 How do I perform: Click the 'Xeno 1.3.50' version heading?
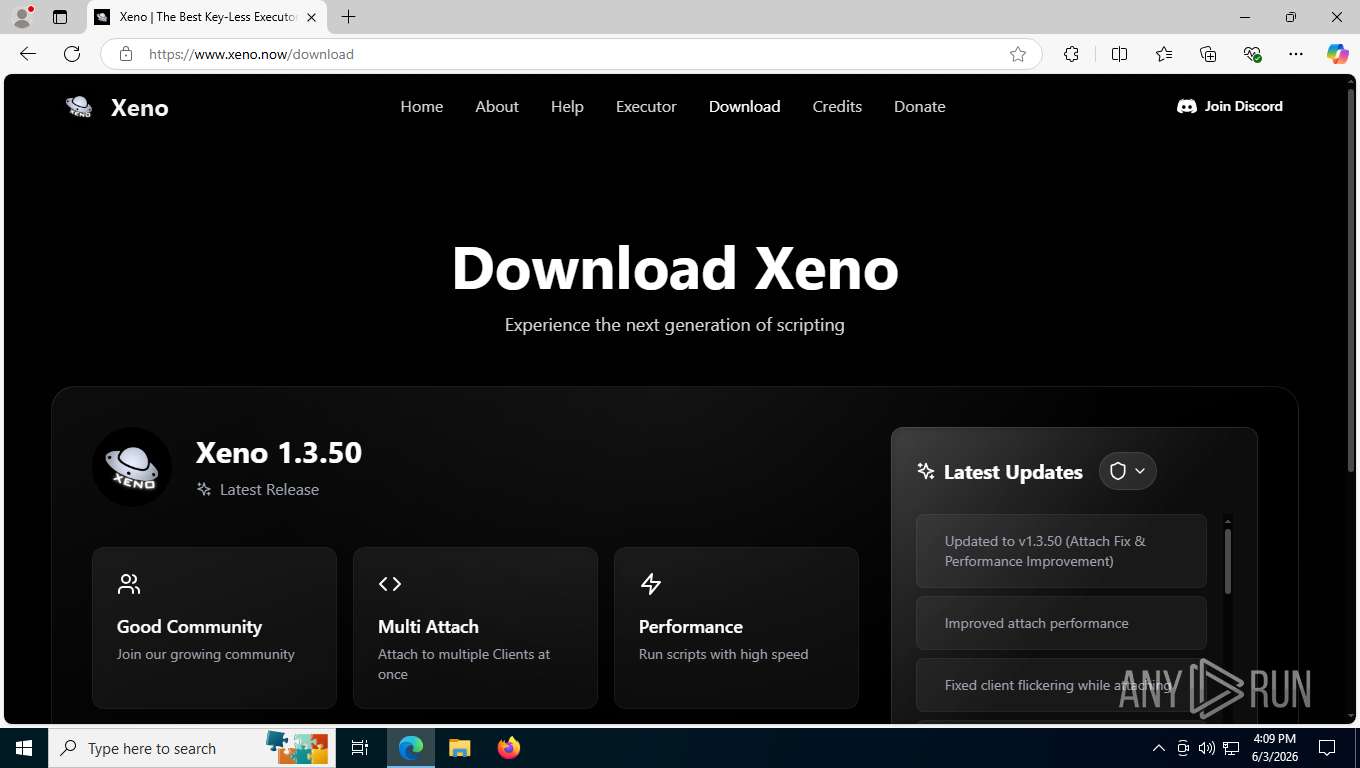point(279,453)
